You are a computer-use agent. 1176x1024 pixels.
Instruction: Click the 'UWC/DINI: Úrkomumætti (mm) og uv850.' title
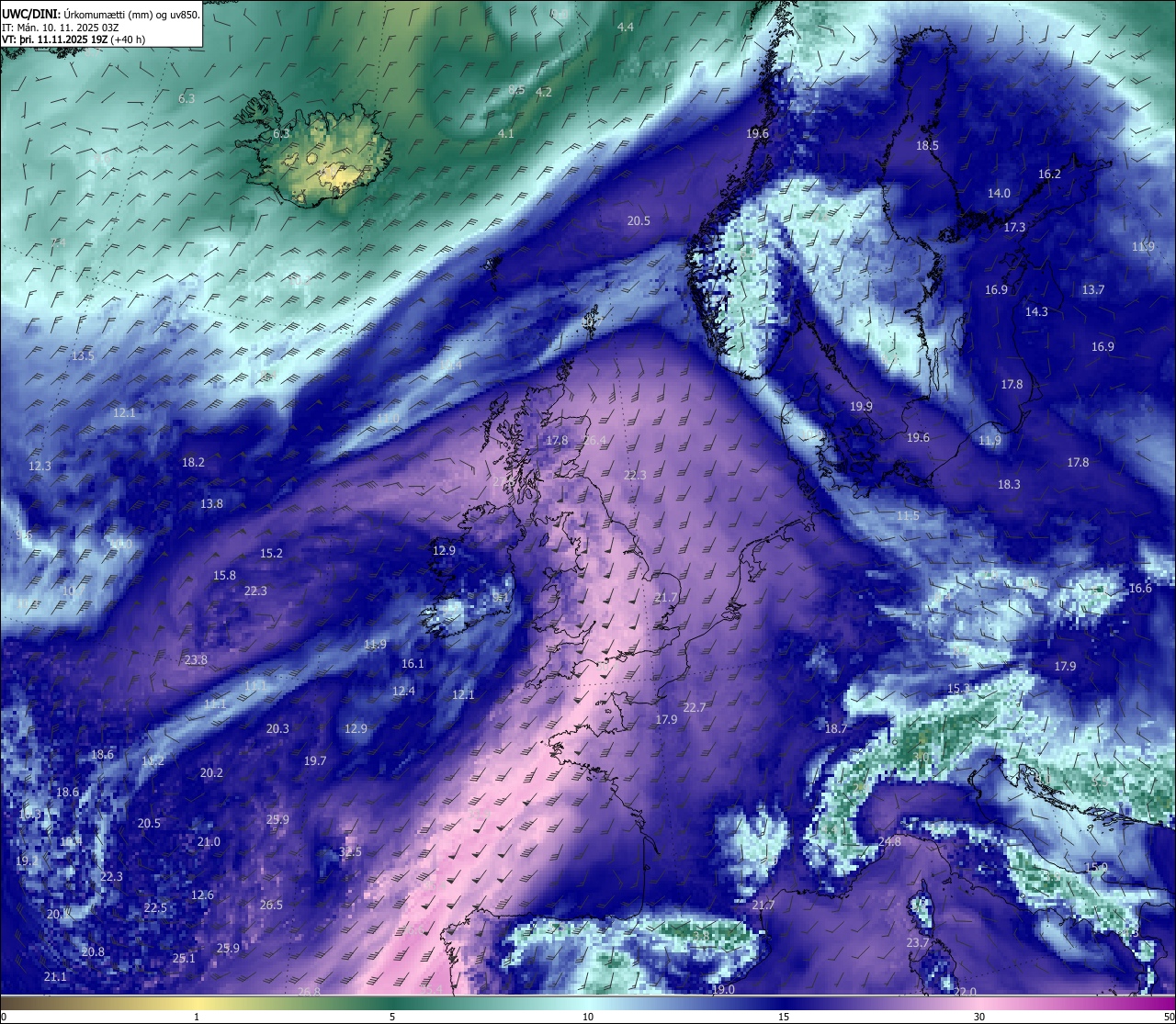101,14
